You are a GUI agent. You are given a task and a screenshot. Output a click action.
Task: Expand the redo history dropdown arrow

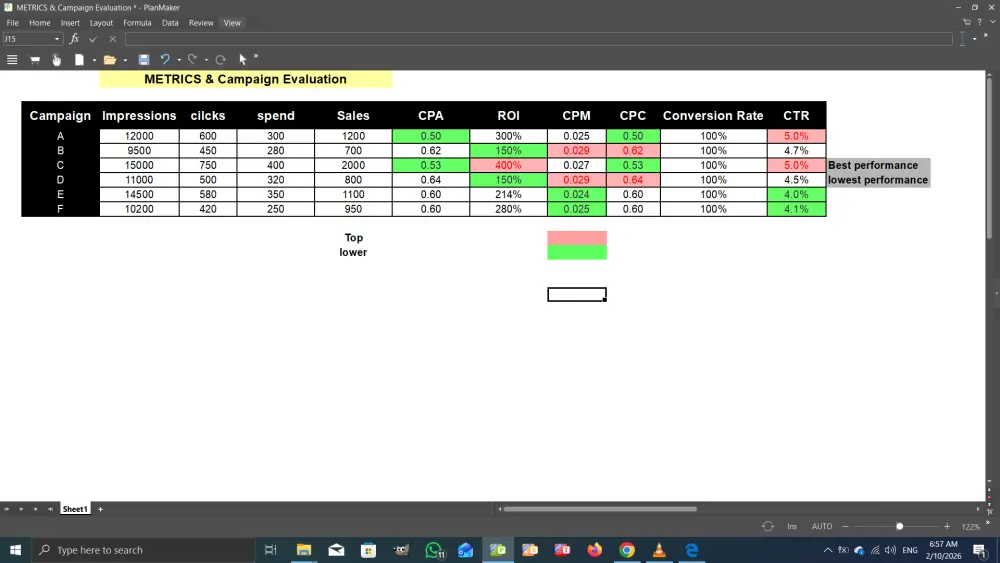[x=206, y=61]
